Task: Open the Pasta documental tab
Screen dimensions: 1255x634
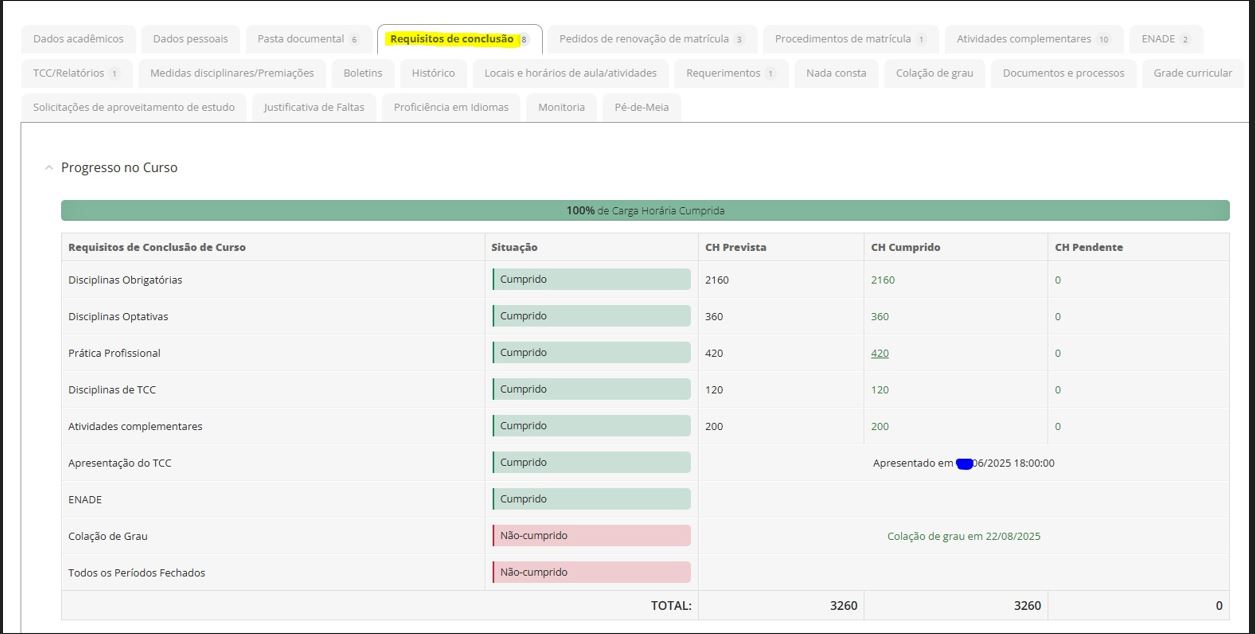Action: pos(308,39)
